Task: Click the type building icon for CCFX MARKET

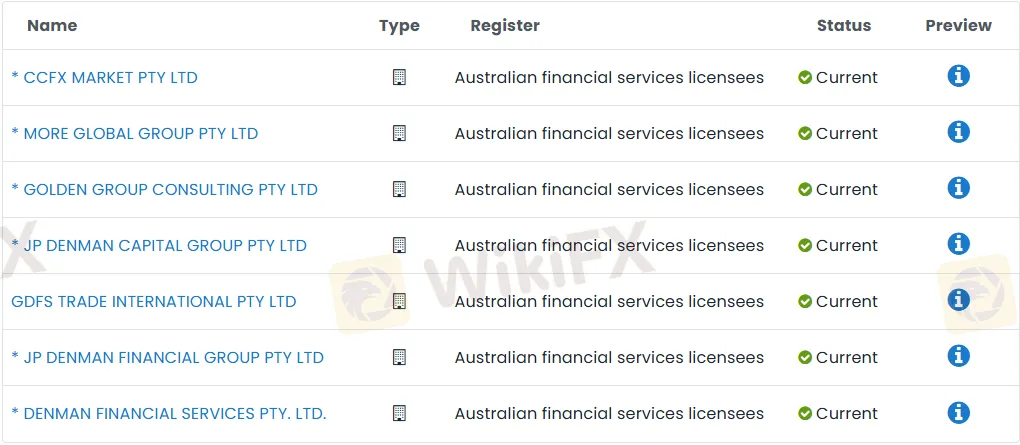Action: pos(399,77)
